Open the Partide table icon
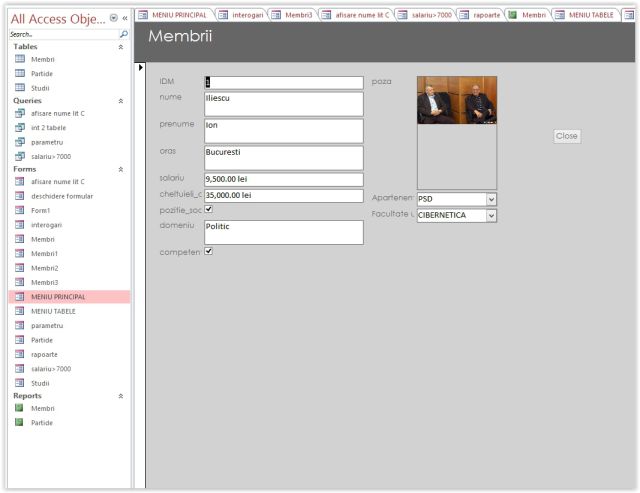The width and height of the screenshot is (640, 493). (20, 73)
